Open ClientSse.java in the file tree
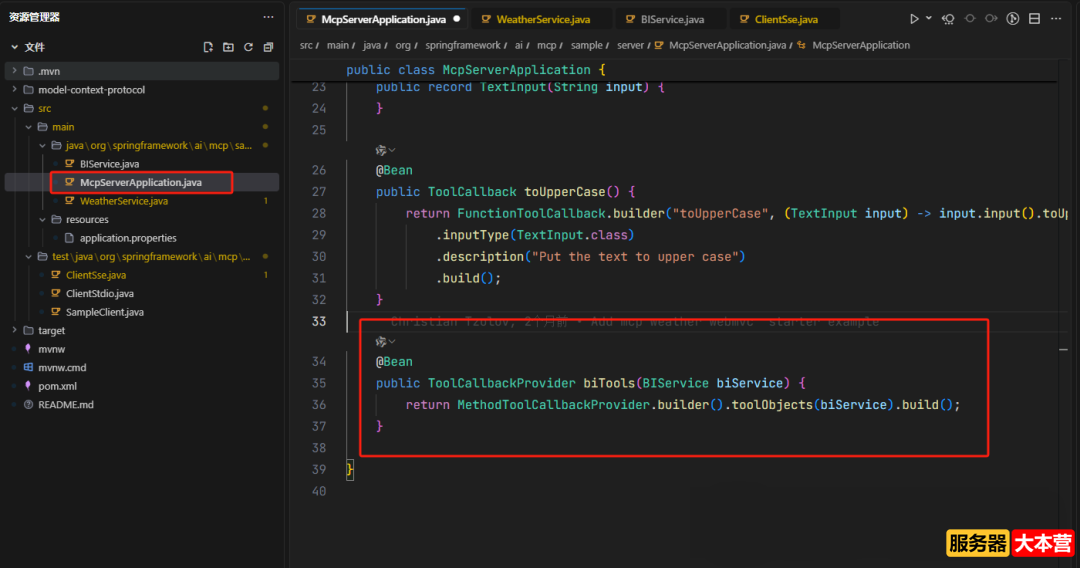 [96, 275]
